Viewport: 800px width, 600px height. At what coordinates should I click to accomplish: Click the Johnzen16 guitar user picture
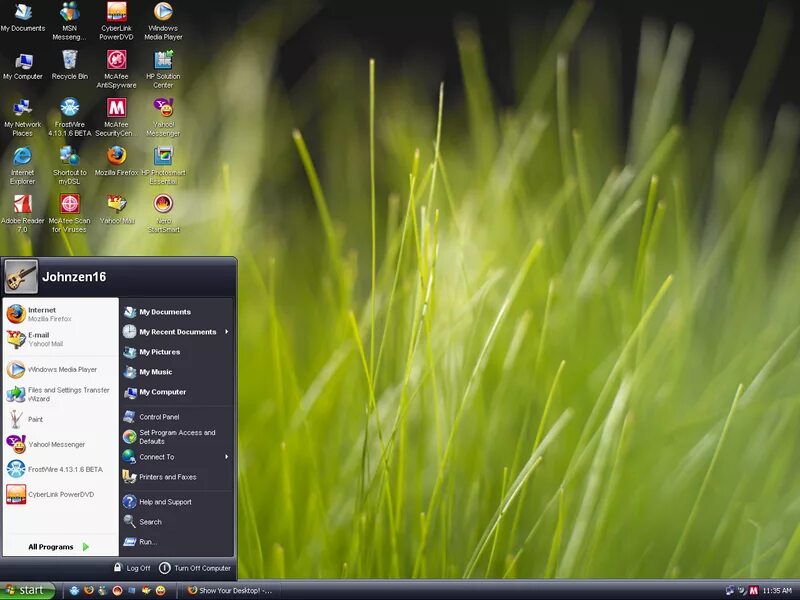point(21,277)
